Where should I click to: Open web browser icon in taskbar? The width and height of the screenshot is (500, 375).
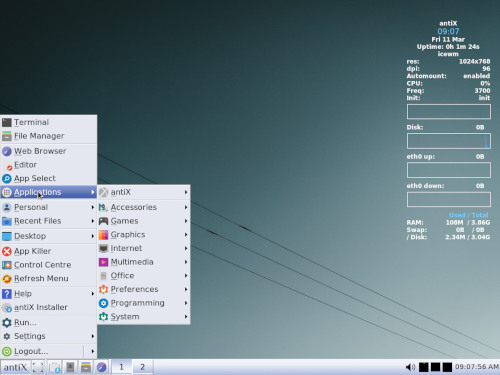click(101, 367)
